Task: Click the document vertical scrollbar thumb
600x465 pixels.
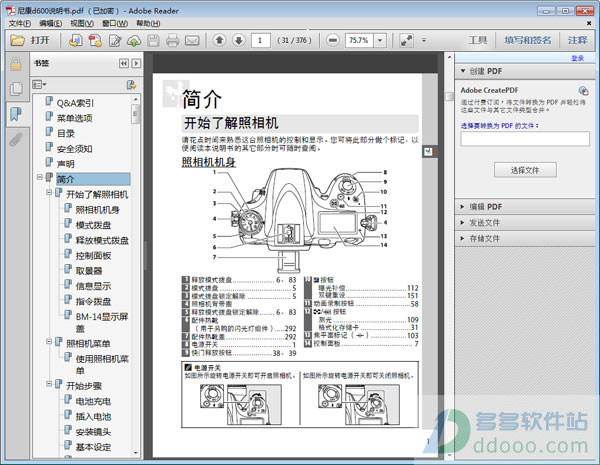Action: [x=449, y=96]
